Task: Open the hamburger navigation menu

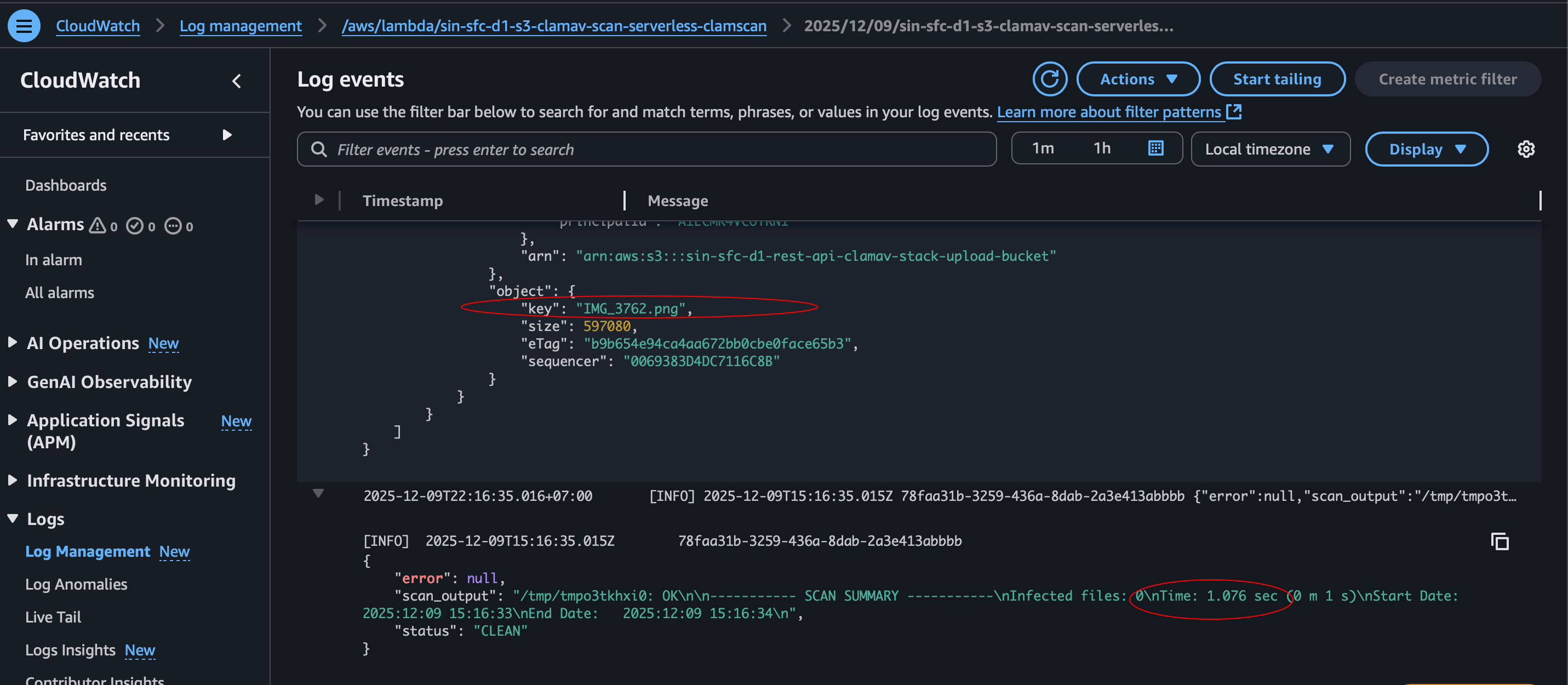Action: (x=24, y=26)
